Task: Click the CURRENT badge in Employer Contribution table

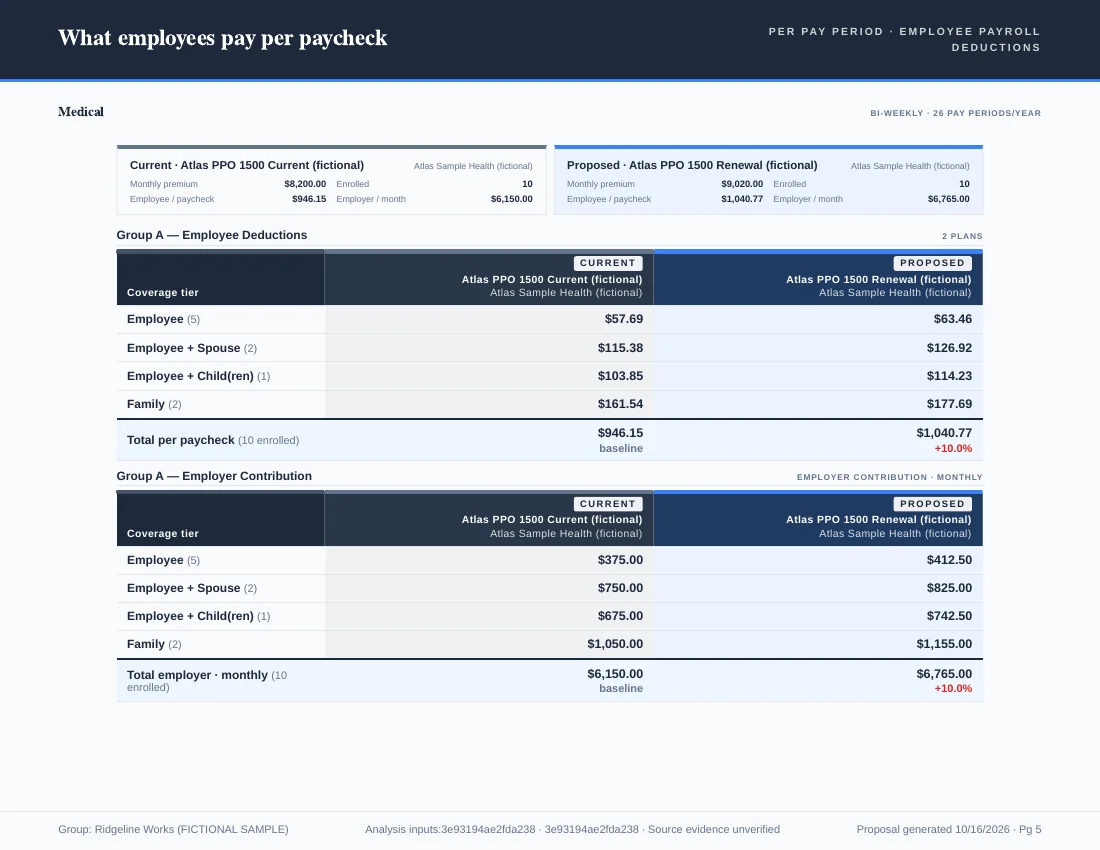Action: (608, 504)
